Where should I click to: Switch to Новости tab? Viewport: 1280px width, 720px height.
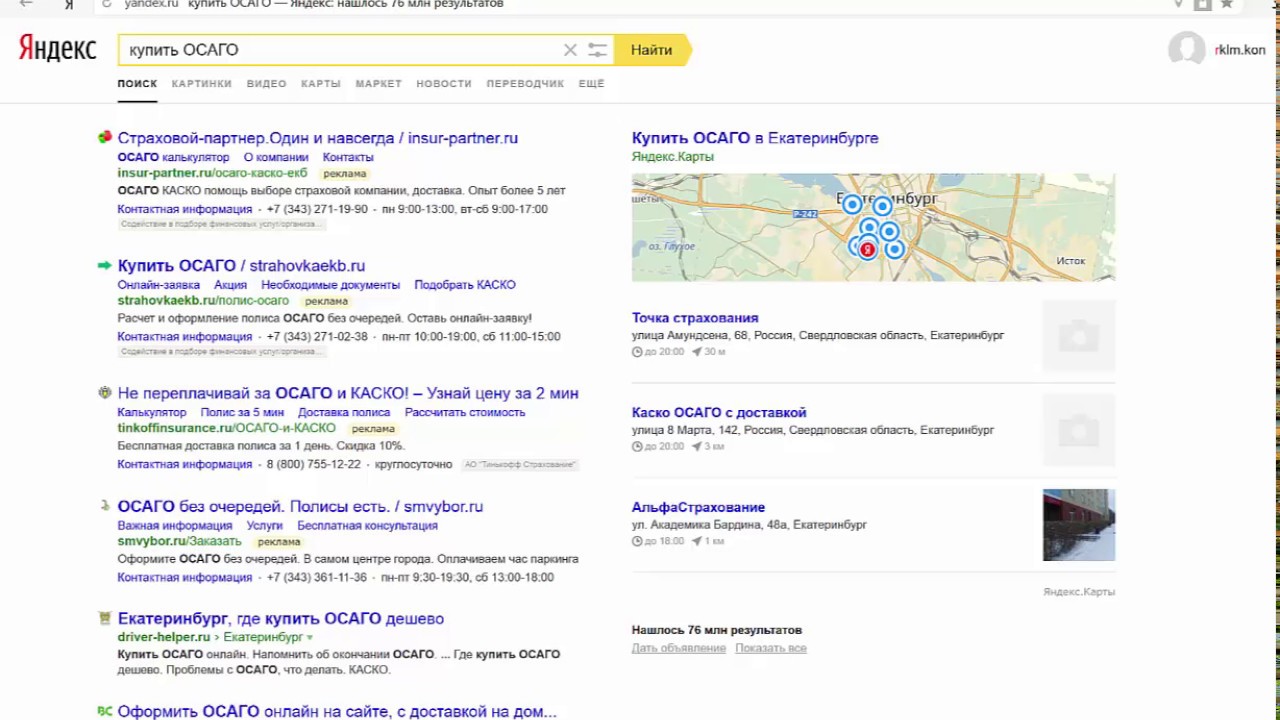(444, 84)
